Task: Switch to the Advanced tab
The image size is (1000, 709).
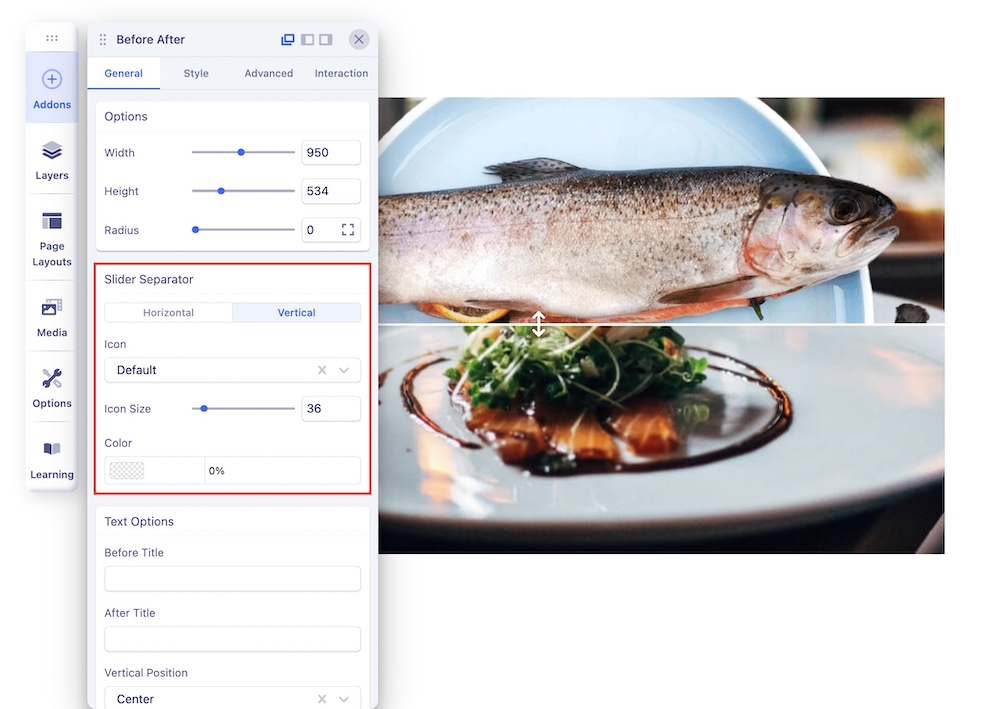Action: coord(268,73)
